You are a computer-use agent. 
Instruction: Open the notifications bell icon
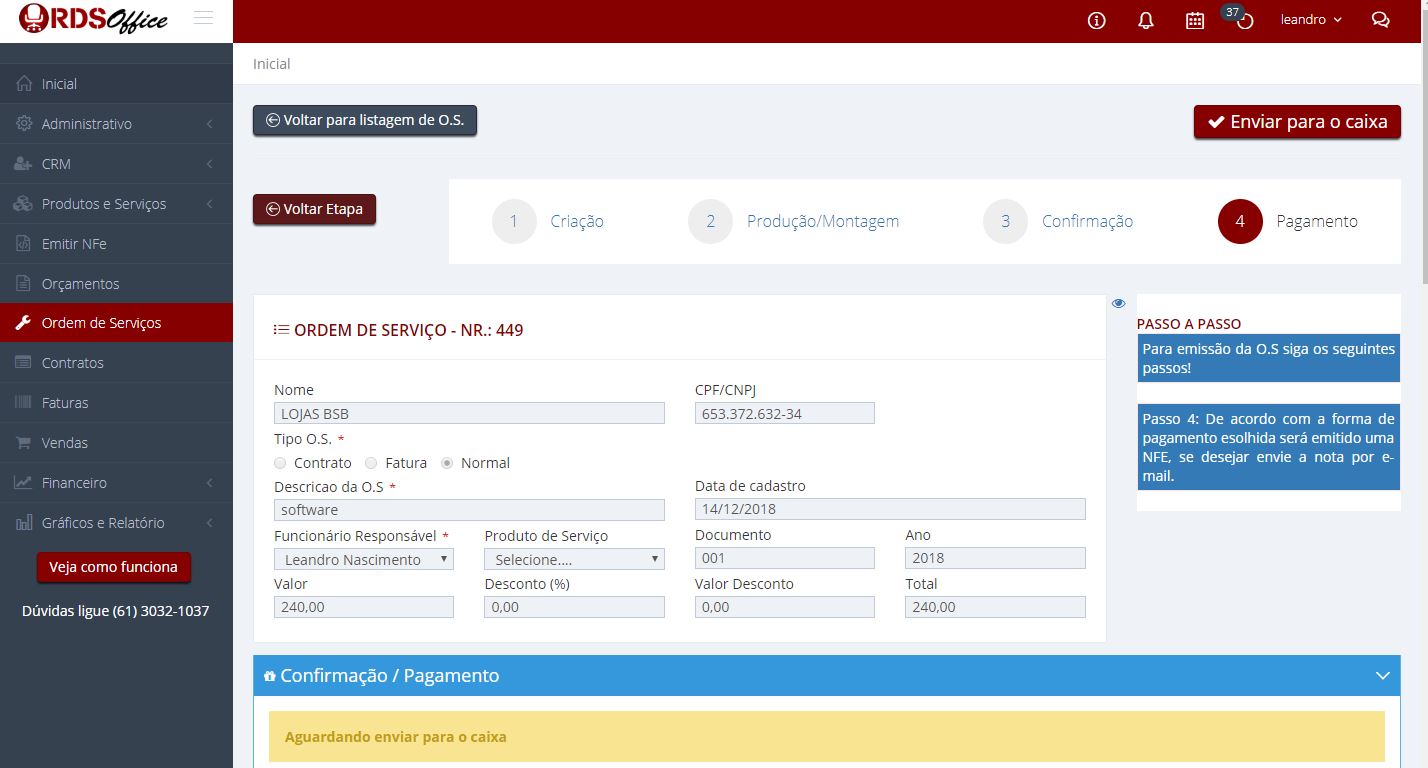coord(1146,20)
